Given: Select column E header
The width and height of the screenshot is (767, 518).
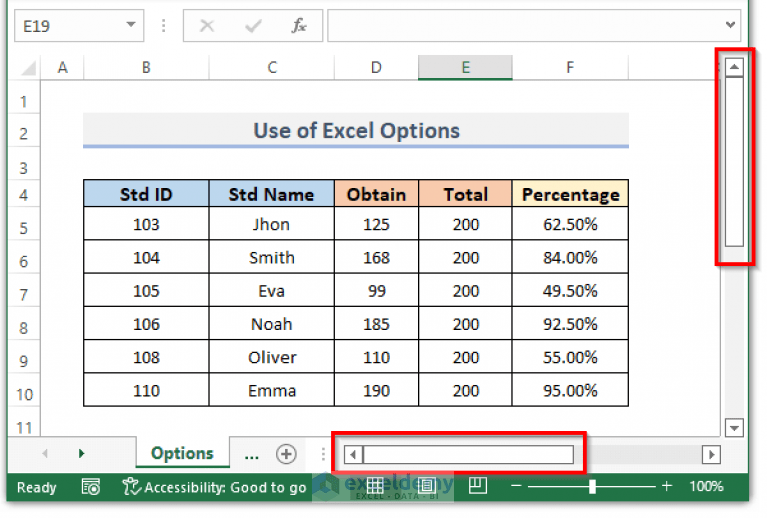Looking at the screenshot, I should tap(467, 68).
